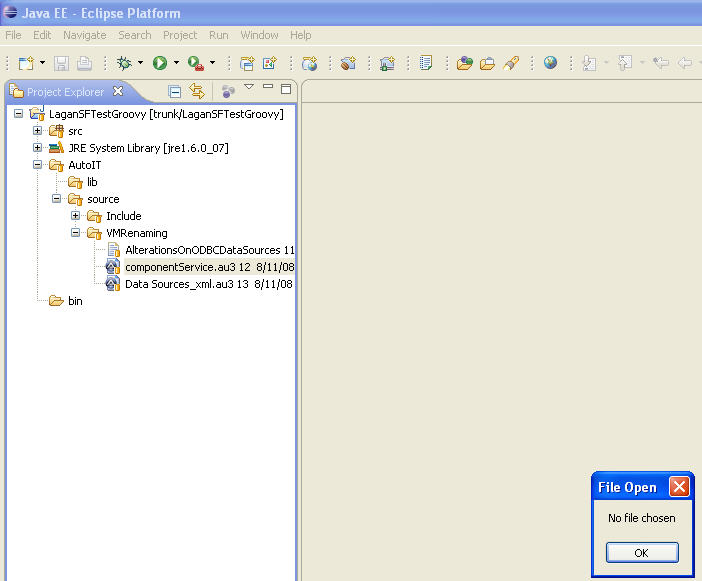Click the Previous Annotation toolbar icon
Screen dimensions: 702x581
(625, 63)
